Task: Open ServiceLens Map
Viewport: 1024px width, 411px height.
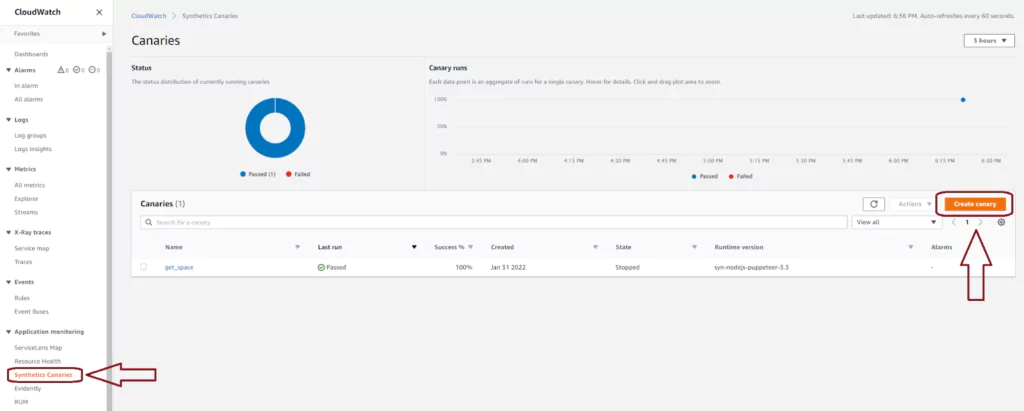Action: (38, 348)
